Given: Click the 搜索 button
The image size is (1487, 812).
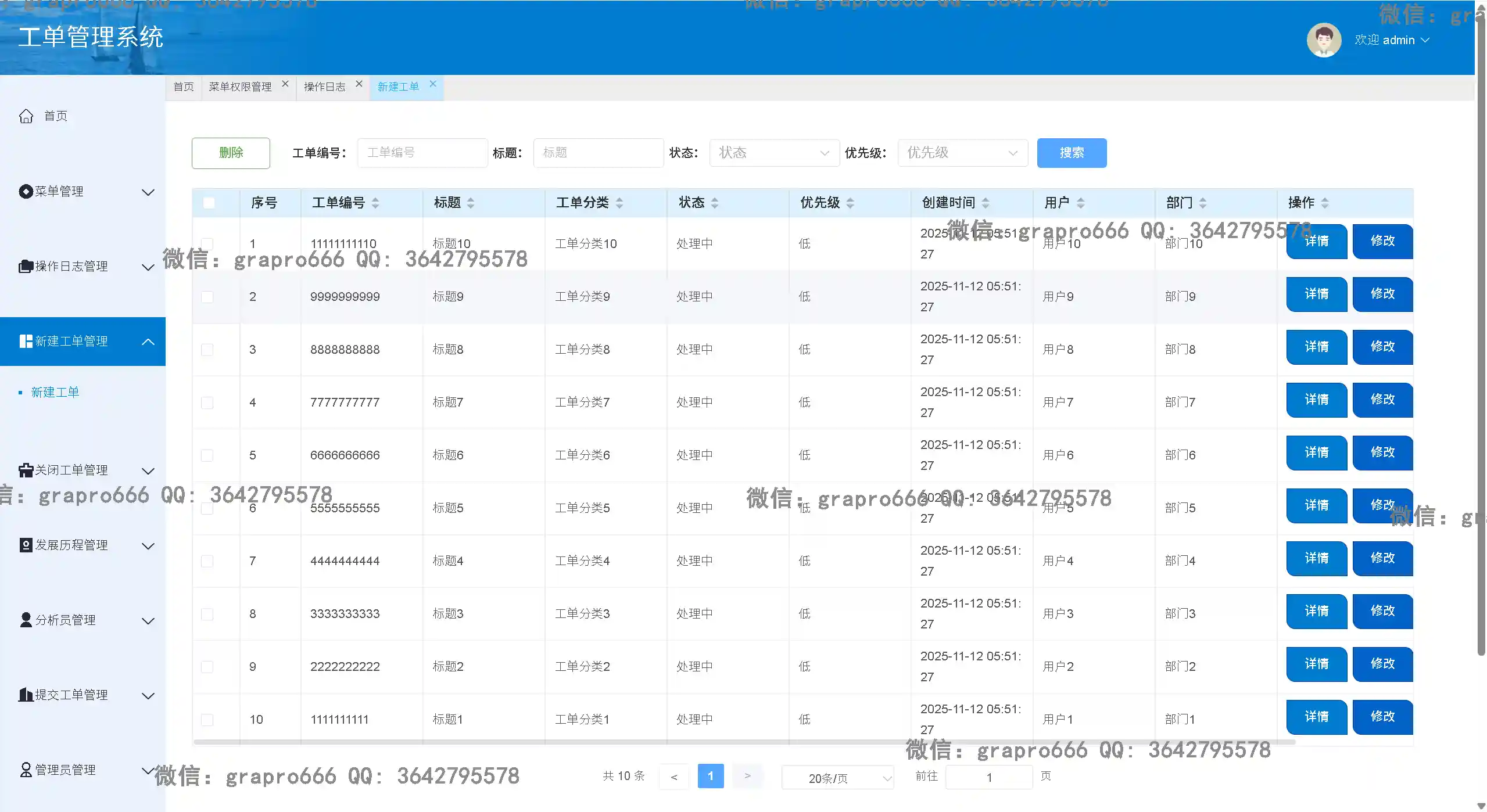Looking at the screenshot, I should 1071,153.
